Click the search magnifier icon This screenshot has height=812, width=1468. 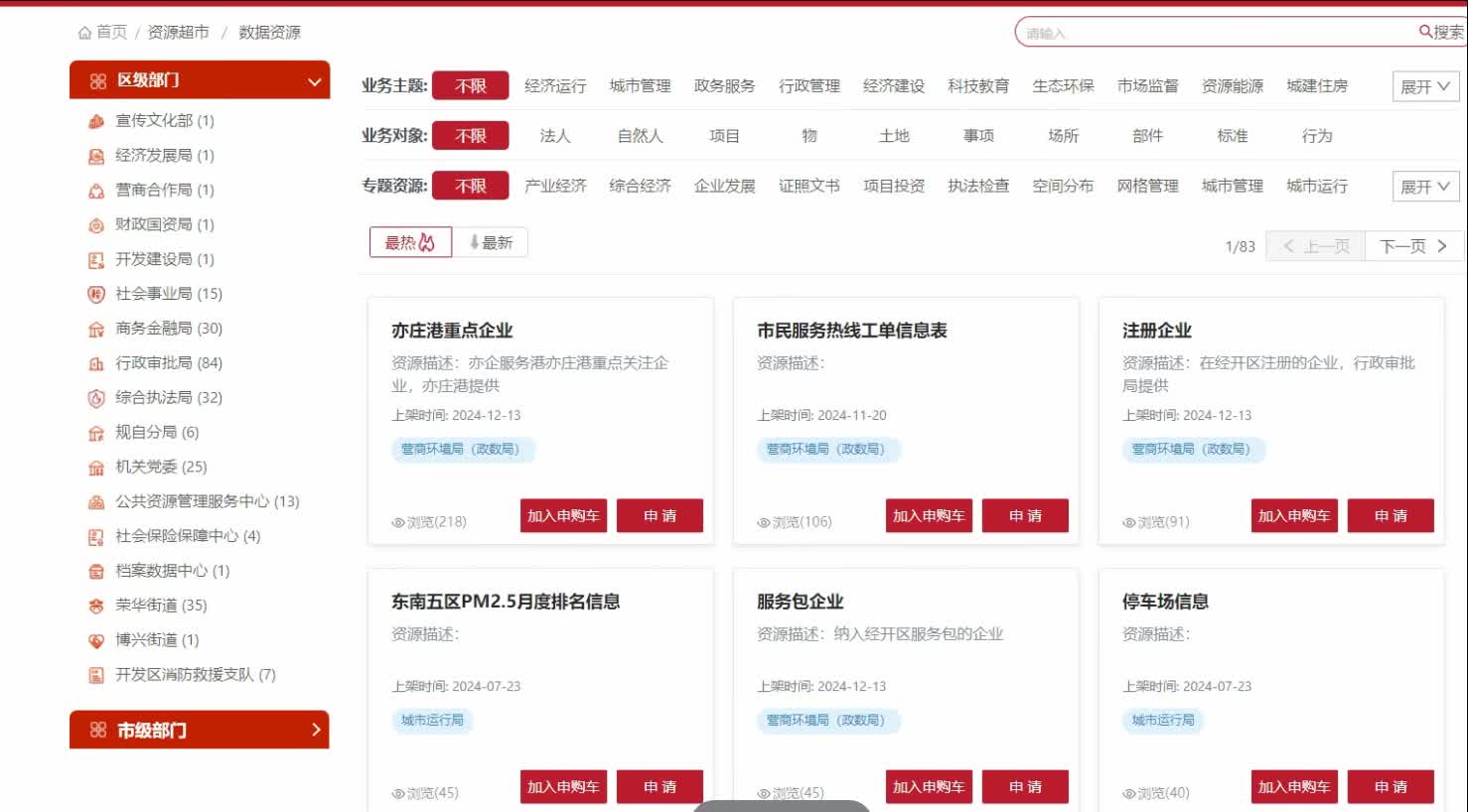(x=1424, y=32)
